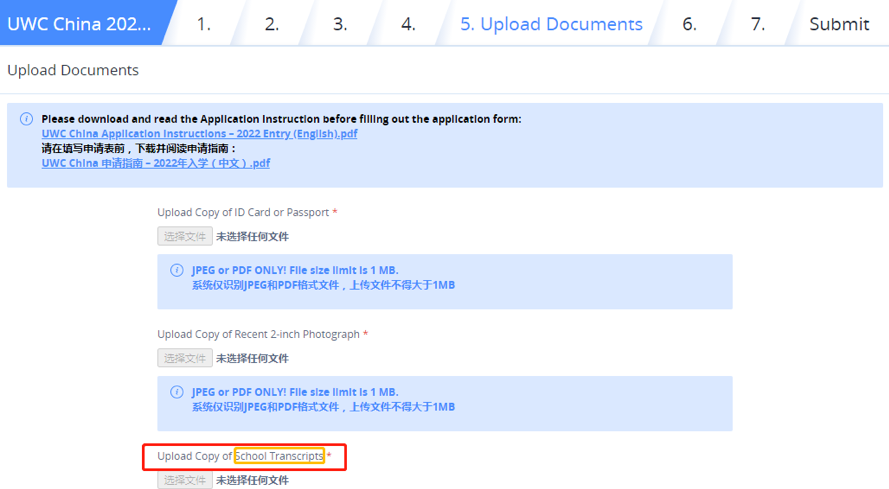Click the Upload Copy of ID Card or Passport label
Screen dimensions: 889x489
[247, 212]
